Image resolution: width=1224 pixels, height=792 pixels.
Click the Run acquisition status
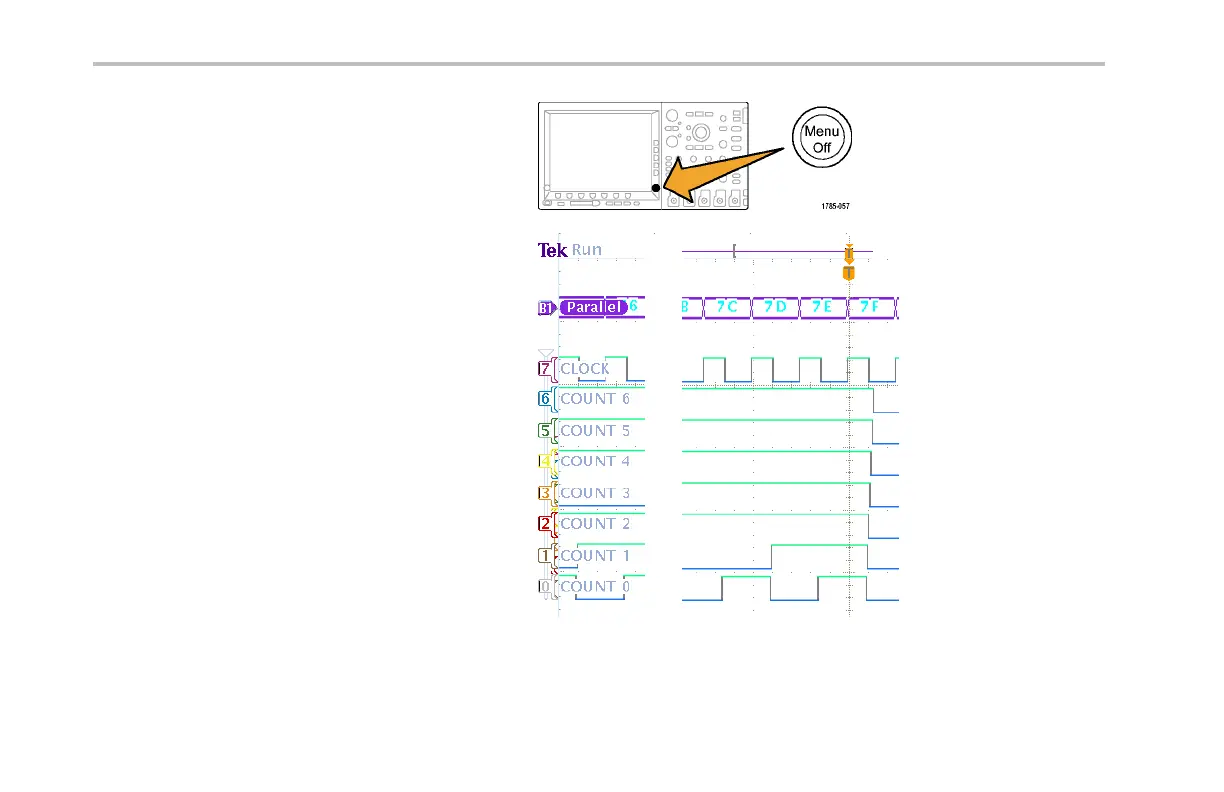pos(587,250)
